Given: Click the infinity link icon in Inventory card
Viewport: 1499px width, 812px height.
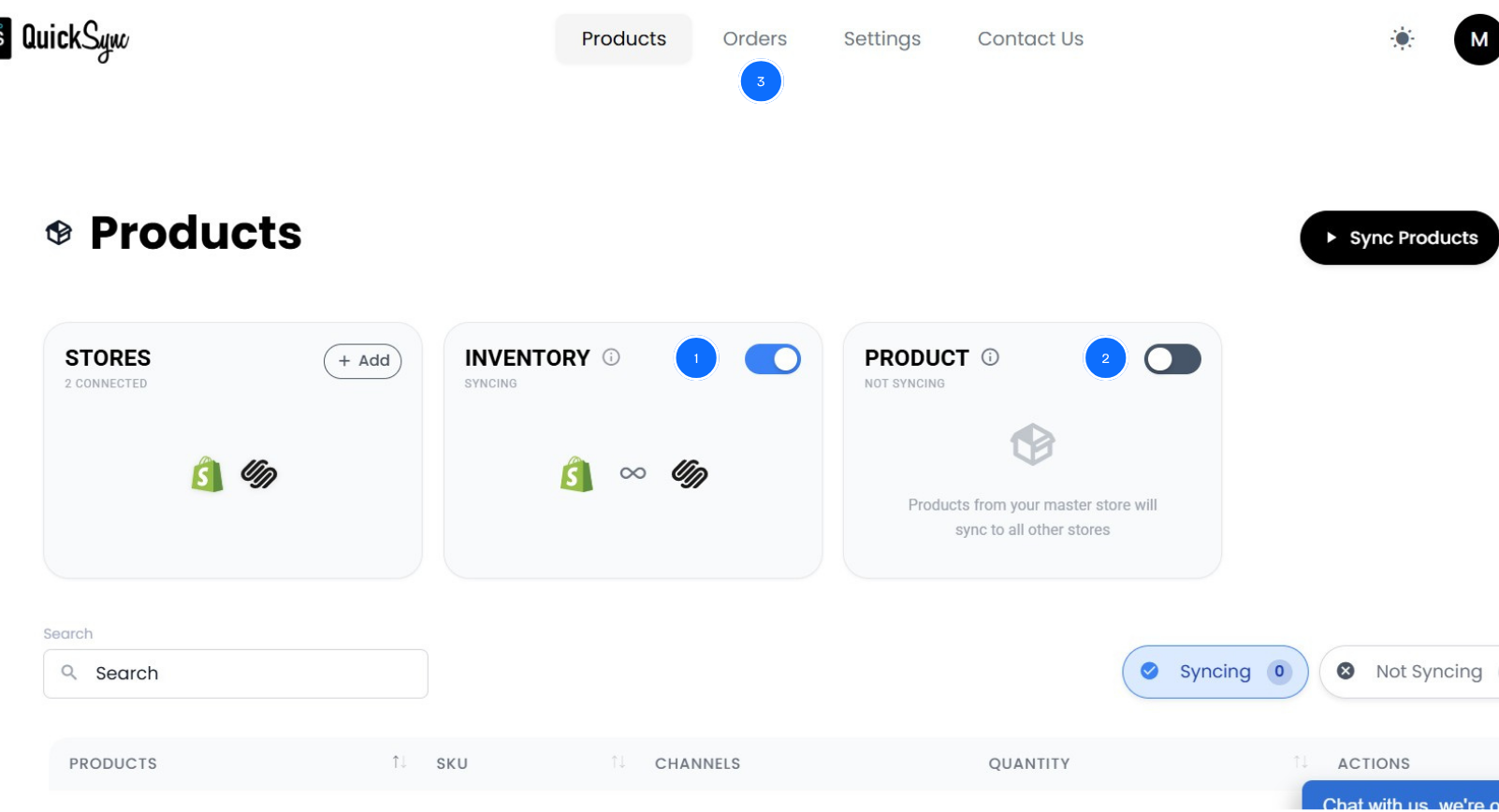Looking at the screenshot, I should click(633, 473).
